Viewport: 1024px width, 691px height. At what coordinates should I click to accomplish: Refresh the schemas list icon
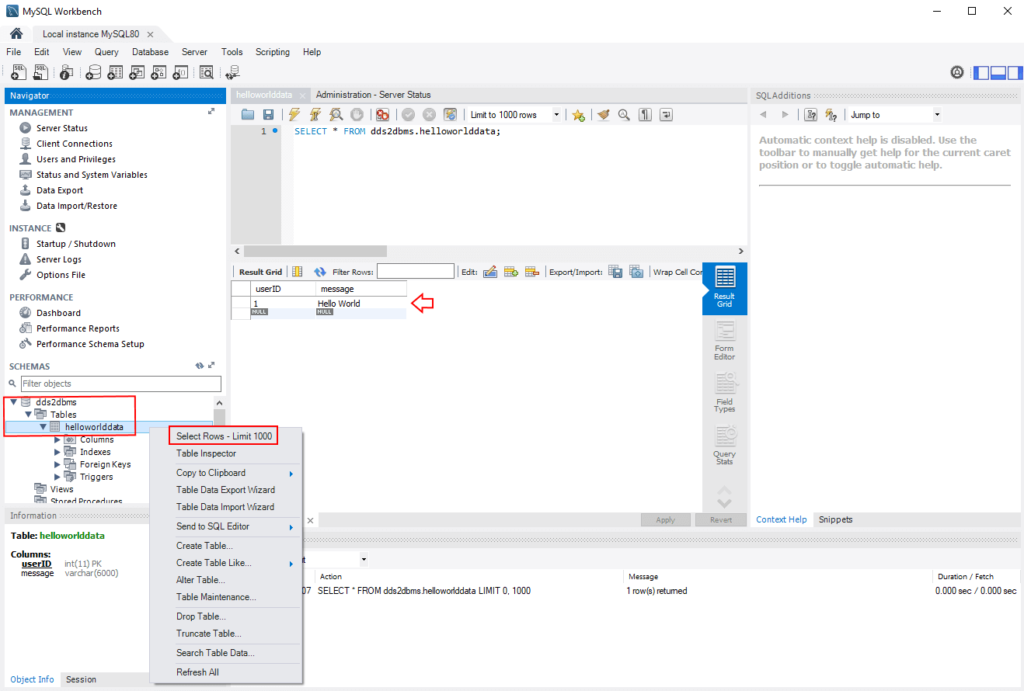(199, 366)
